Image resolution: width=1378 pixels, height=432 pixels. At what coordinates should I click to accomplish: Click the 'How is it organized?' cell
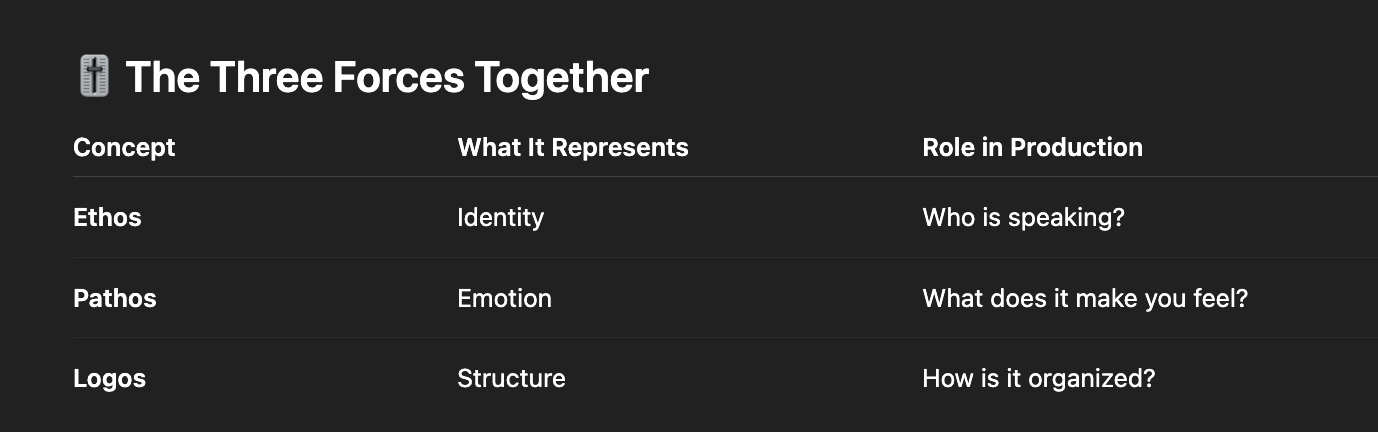click(x=1038, y=378)
